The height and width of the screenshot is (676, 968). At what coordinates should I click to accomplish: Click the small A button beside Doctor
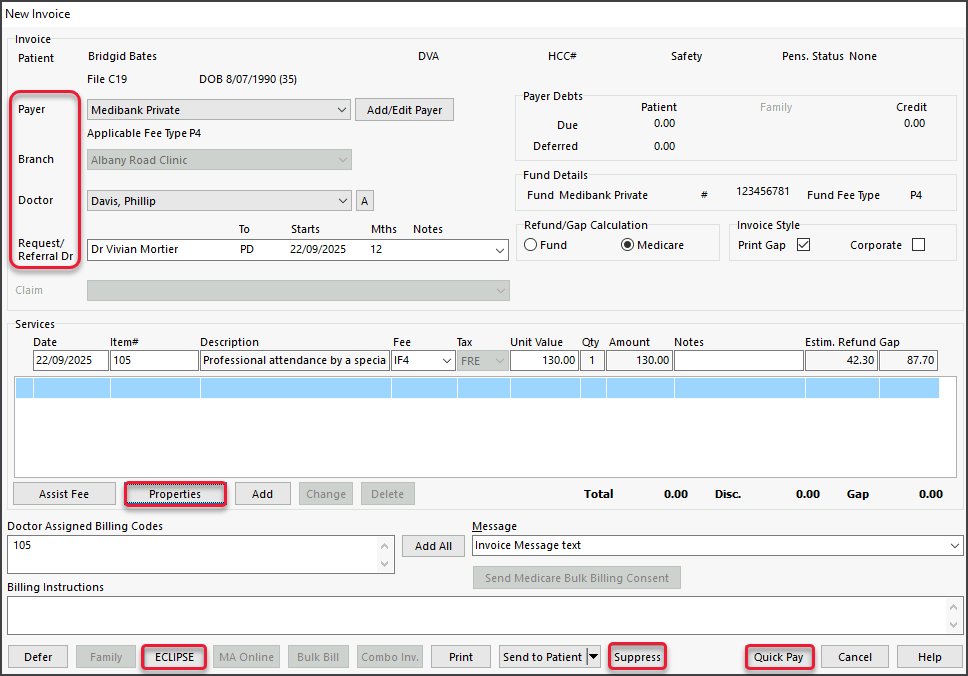point(365,201)
